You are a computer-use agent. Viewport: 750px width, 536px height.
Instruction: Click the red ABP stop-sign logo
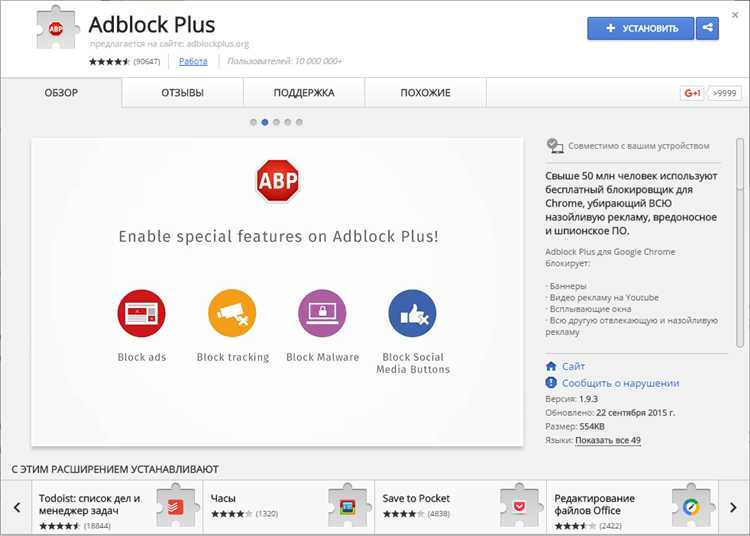pos(277,181)
